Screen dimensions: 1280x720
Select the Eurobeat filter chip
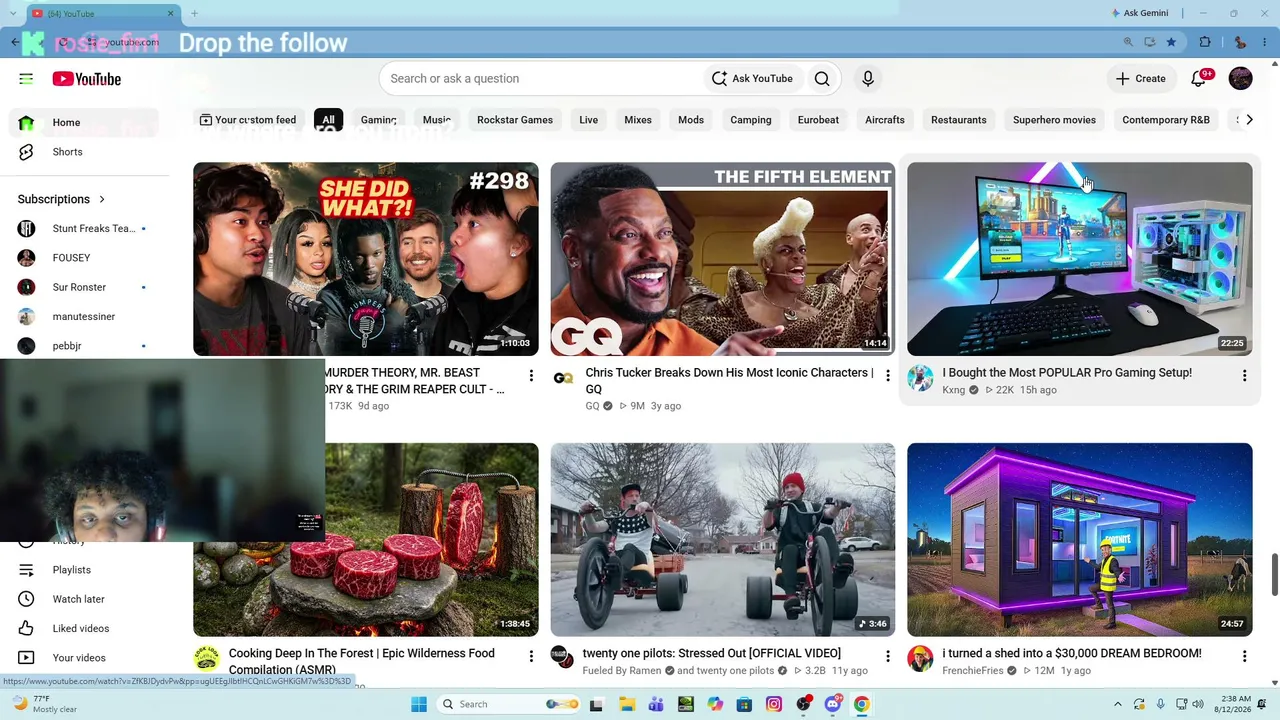tap(818, 120)
